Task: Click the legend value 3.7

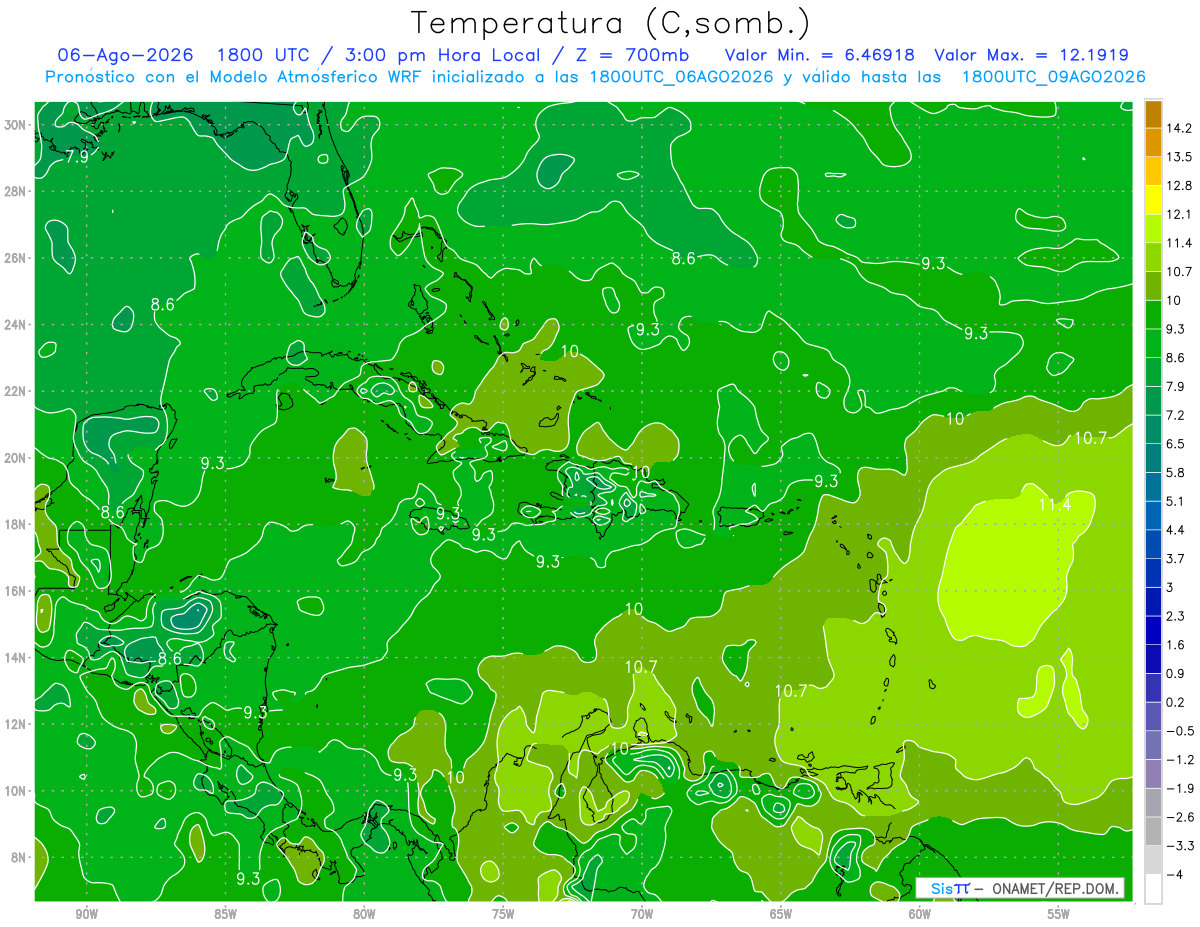Action: (1175, 558)
